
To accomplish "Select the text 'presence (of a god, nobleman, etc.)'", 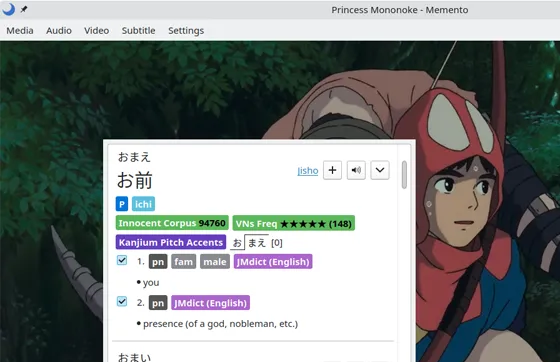I will tap(220, 324).
